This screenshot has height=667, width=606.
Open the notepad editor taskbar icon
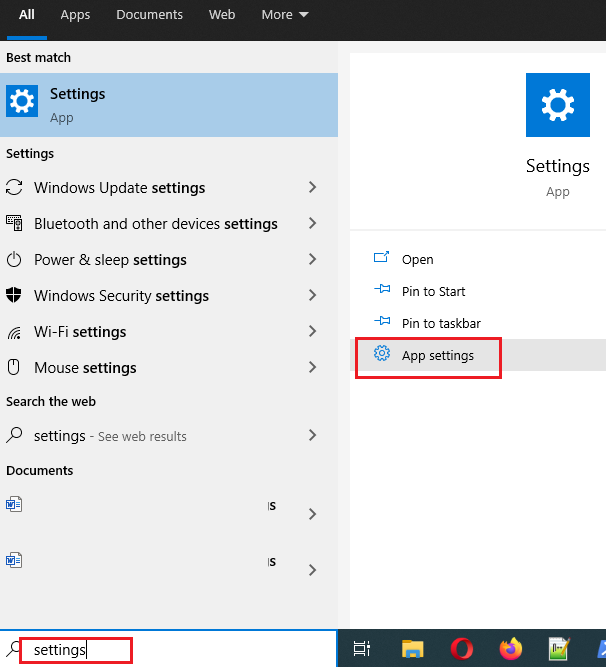[x=559, y=648]
